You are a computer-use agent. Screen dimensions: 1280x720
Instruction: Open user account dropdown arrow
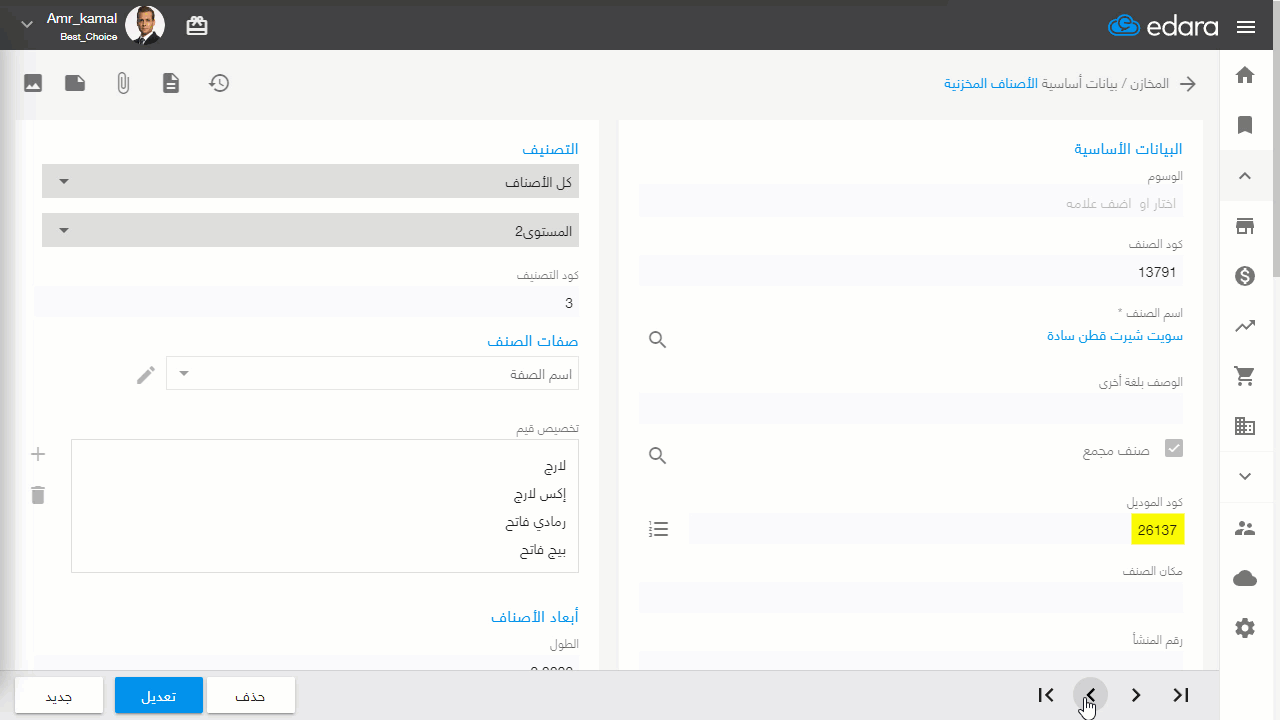click(x=27, y=25)
